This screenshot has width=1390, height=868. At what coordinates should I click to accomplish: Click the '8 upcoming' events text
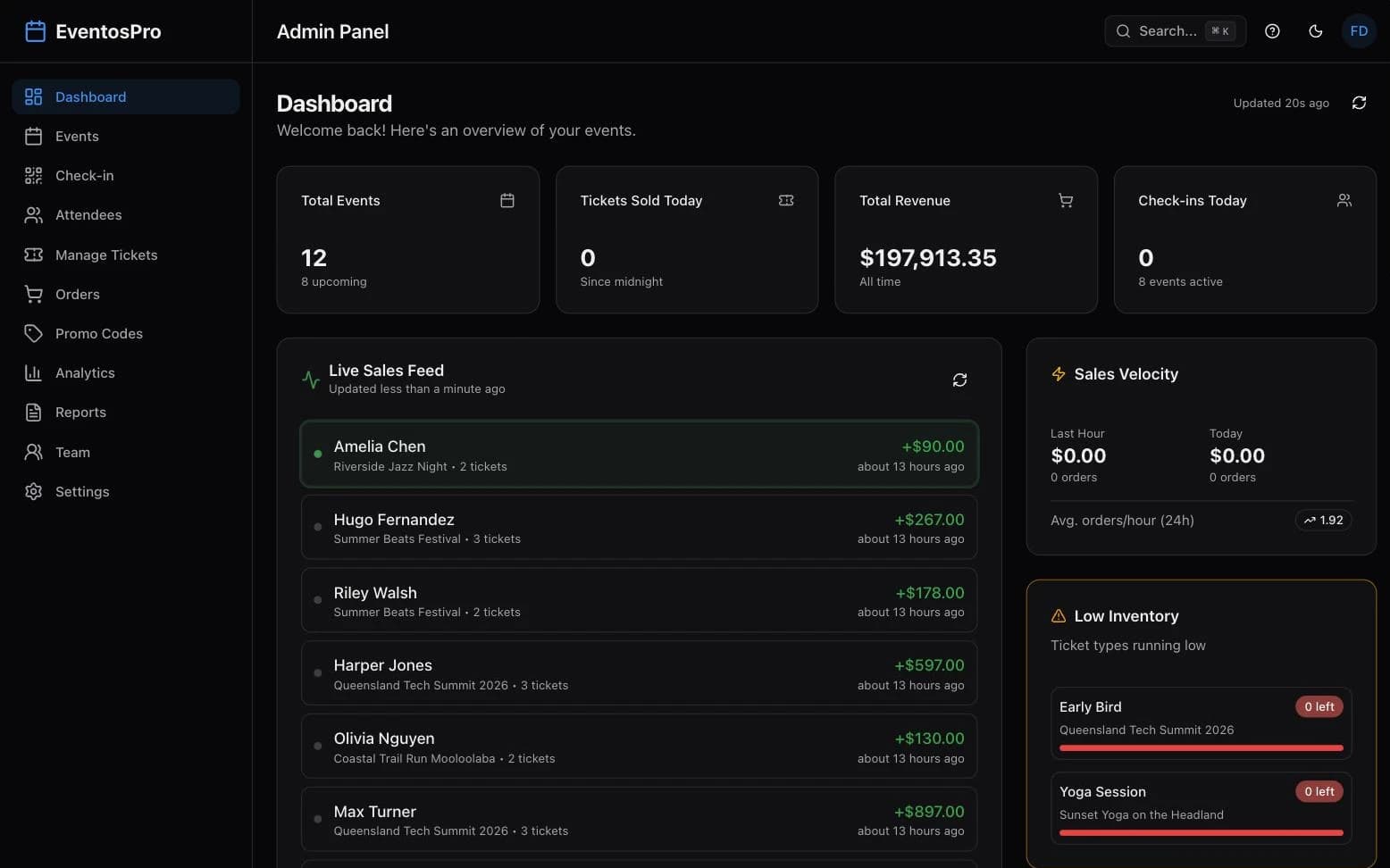click(x=333, y=281)
